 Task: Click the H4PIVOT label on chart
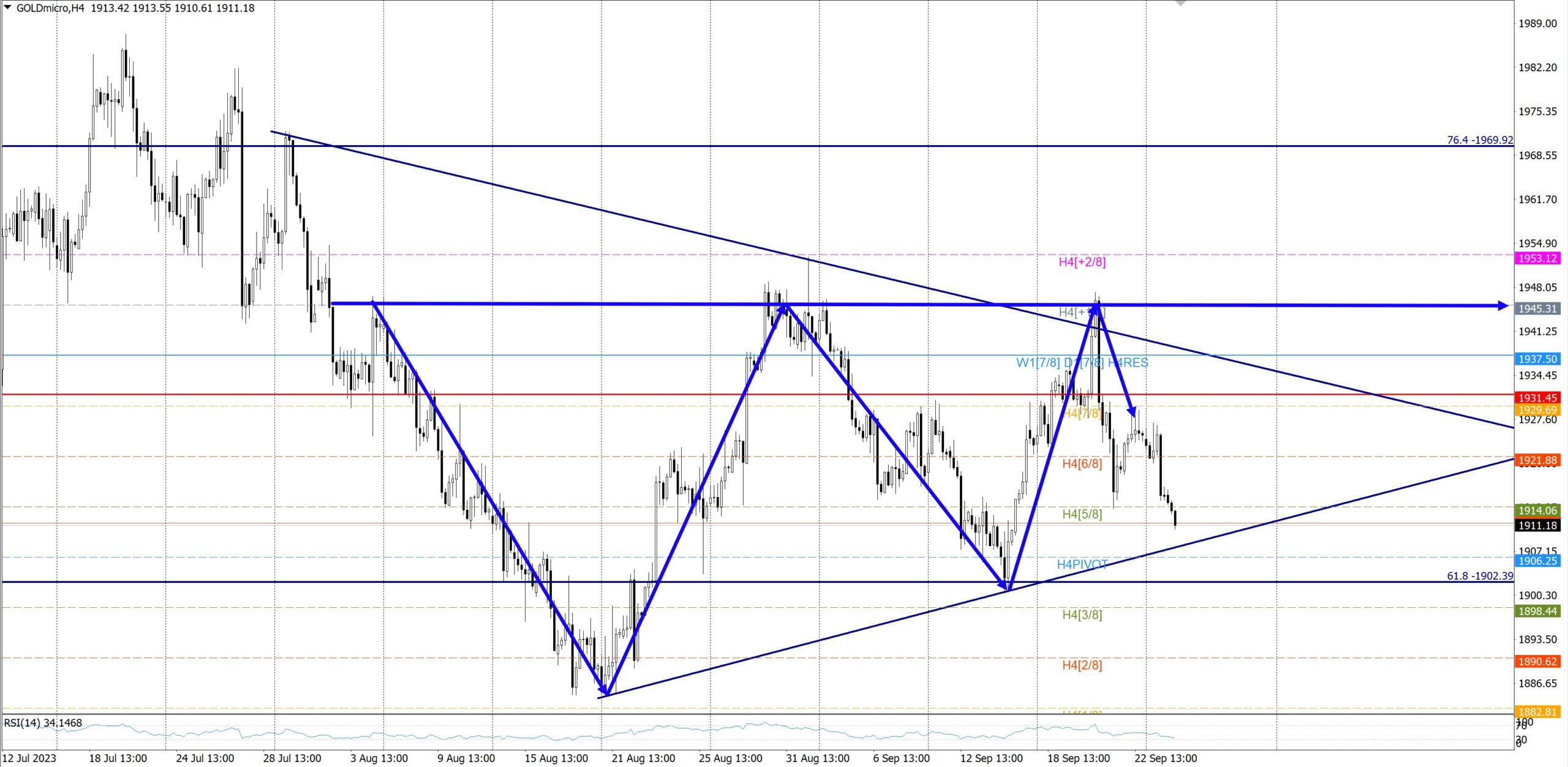1082,564
